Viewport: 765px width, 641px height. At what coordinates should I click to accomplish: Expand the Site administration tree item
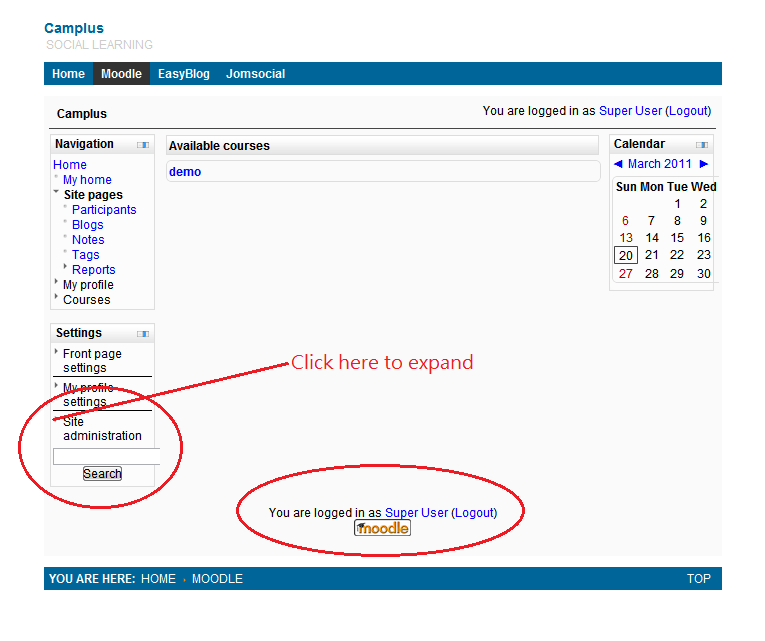[x=101, y=429]
